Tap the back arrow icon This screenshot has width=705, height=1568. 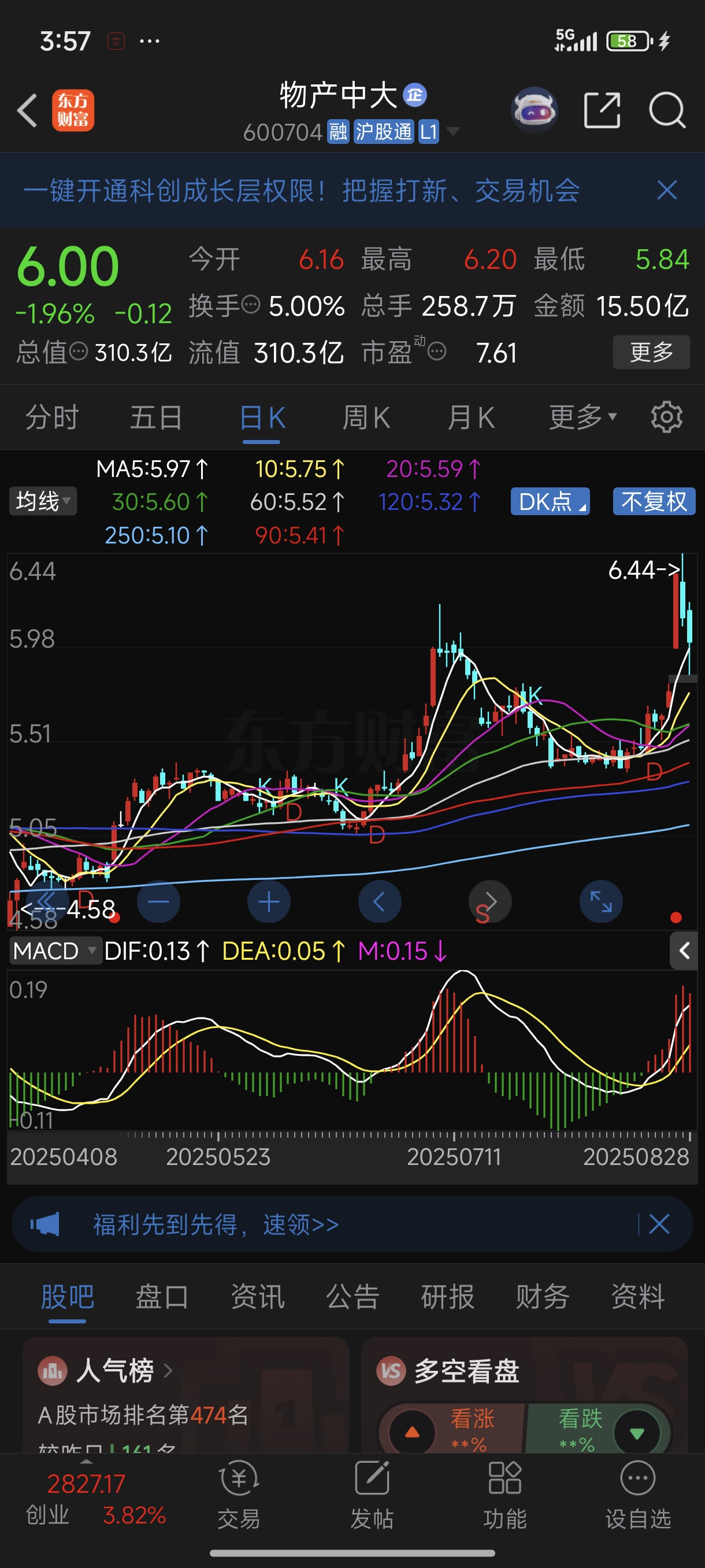click(27, 110)
